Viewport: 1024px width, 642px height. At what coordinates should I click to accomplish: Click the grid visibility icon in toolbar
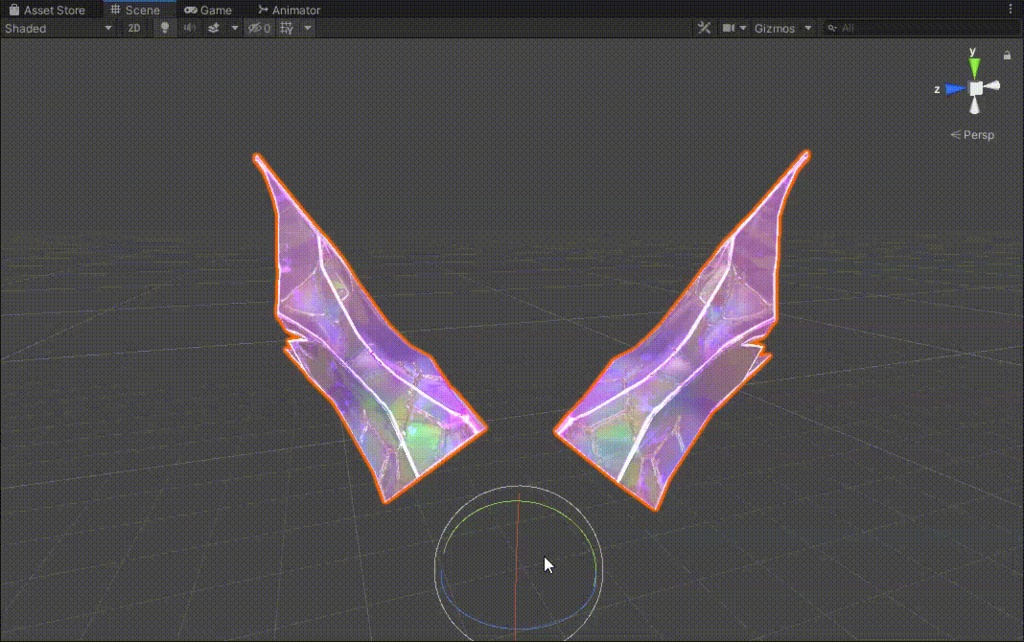click(x=286, y=28)
